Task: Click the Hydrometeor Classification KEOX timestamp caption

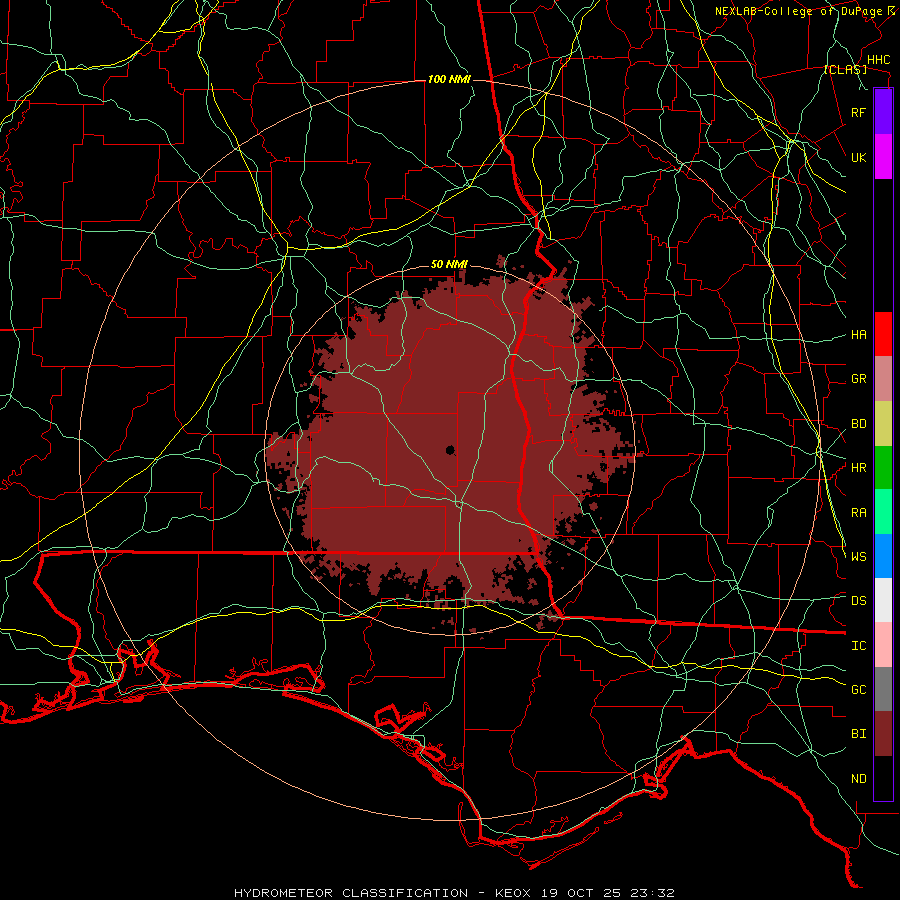Action: click(x=454, y=893)
